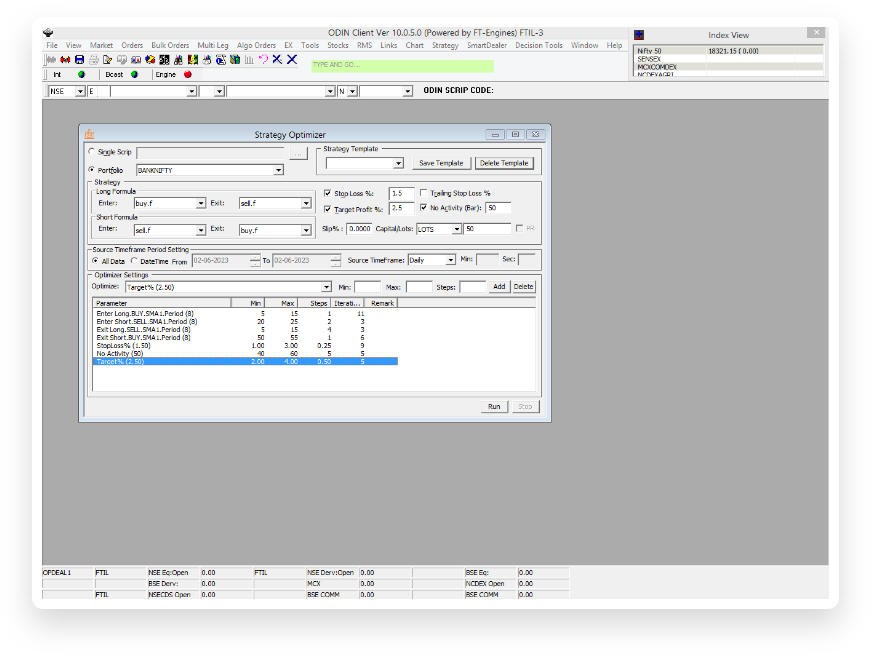Open the Capital/Lots LOTS dropdown

[x=456, y=229]
